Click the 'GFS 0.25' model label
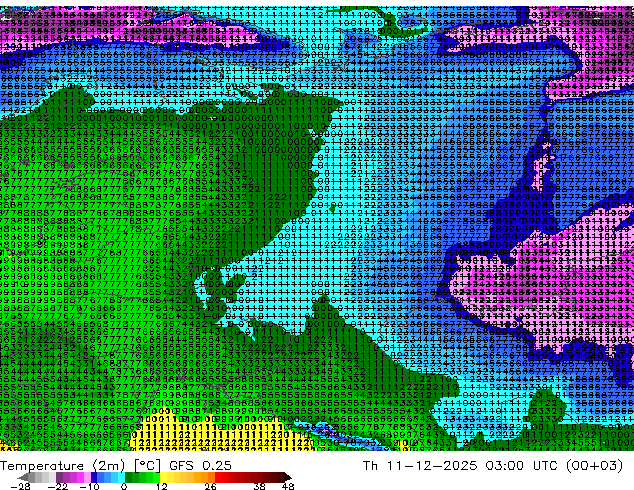 (200, 466)
